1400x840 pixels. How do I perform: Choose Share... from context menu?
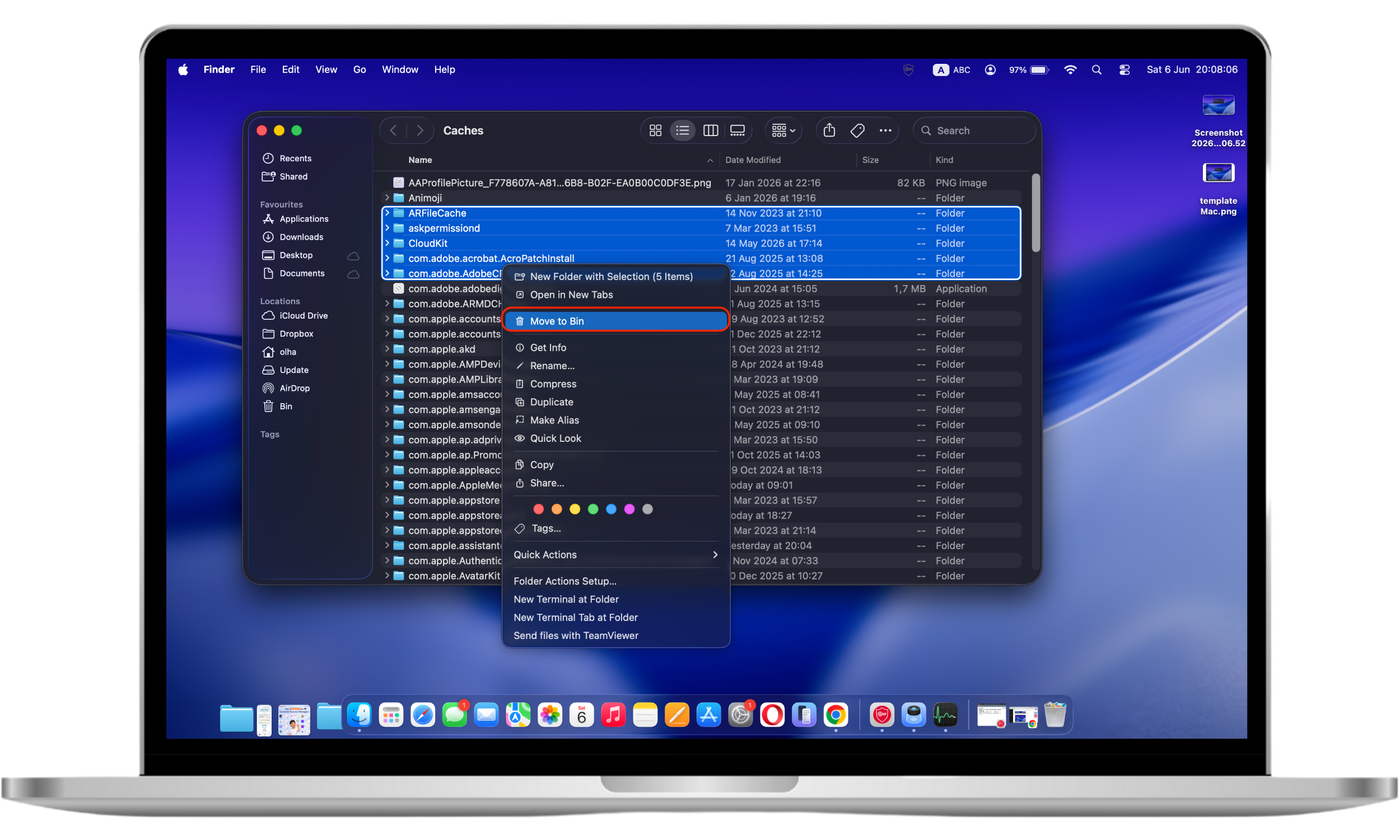pyautogui.click(x=615, y=483)
